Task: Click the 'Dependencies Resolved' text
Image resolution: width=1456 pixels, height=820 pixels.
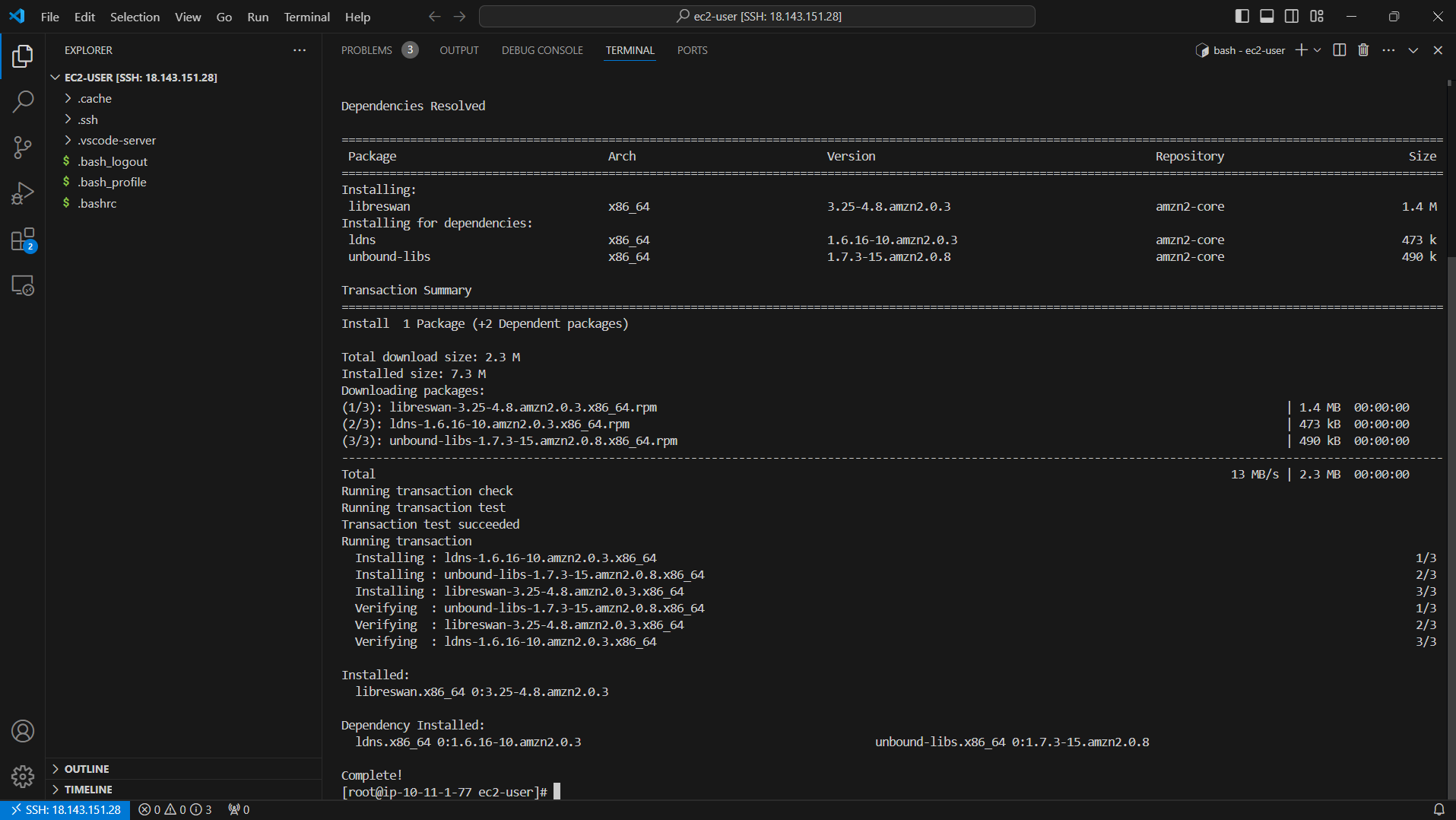Action: pyautogui.click(x=413, y=106)
